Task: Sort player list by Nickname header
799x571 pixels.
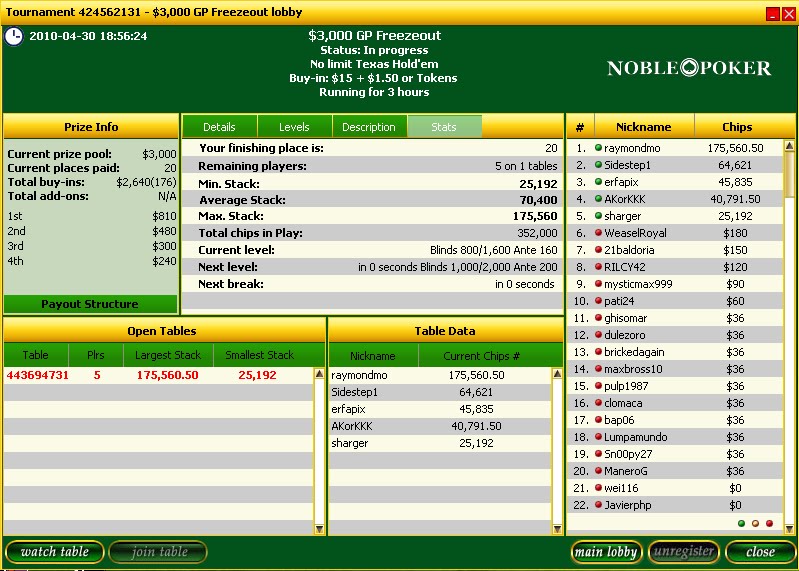Action: (644, 127)
